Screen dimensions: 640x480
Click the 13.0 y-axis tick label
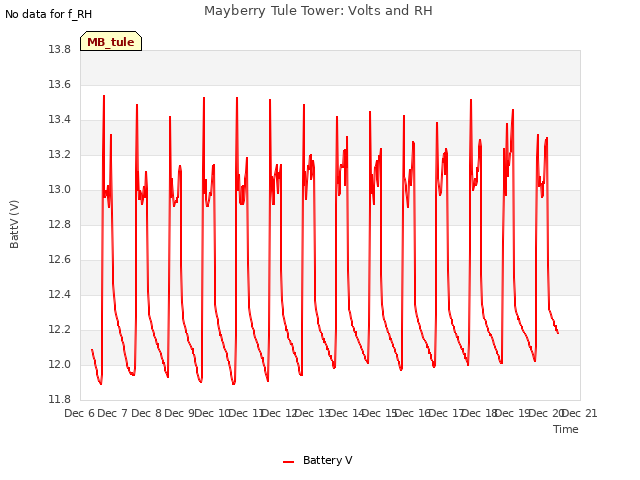pos(60,189)
